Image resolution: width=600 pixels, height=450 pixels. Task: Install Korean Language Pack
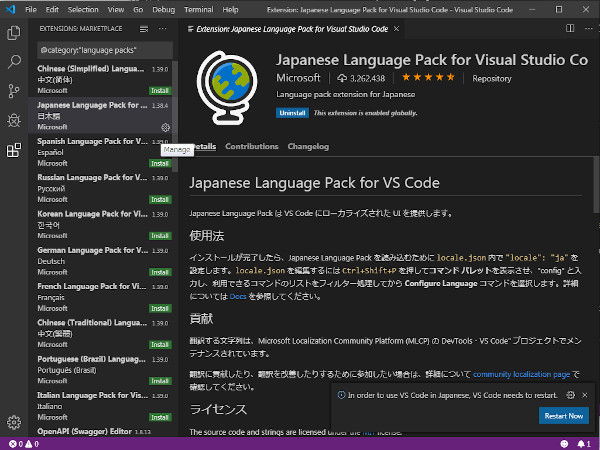[x=160, y=236]
